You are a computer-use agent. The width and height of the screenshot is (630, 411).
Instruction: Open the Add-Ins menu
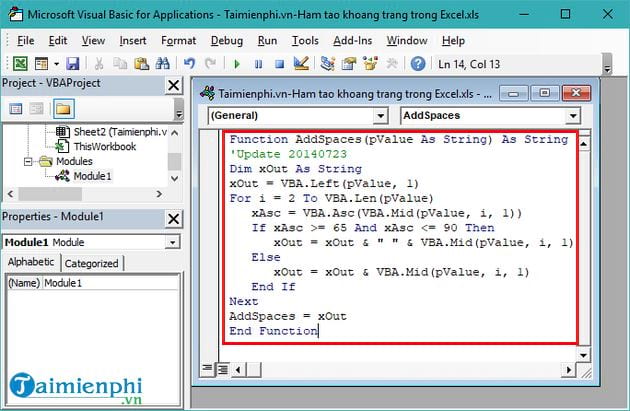pyautogui.click(x=352, y=41)
